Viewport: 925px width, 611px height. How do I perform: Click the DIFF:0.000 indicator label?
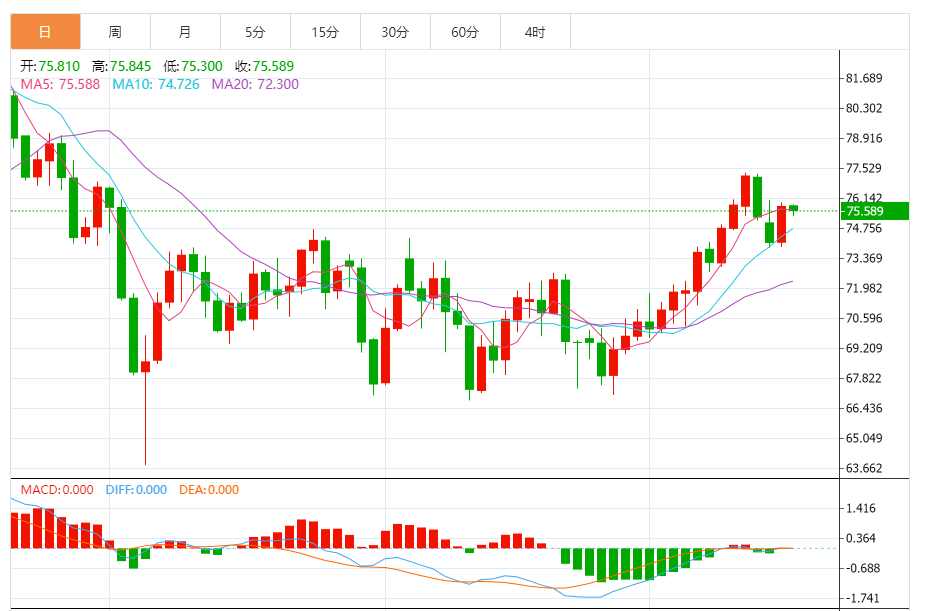136,490
